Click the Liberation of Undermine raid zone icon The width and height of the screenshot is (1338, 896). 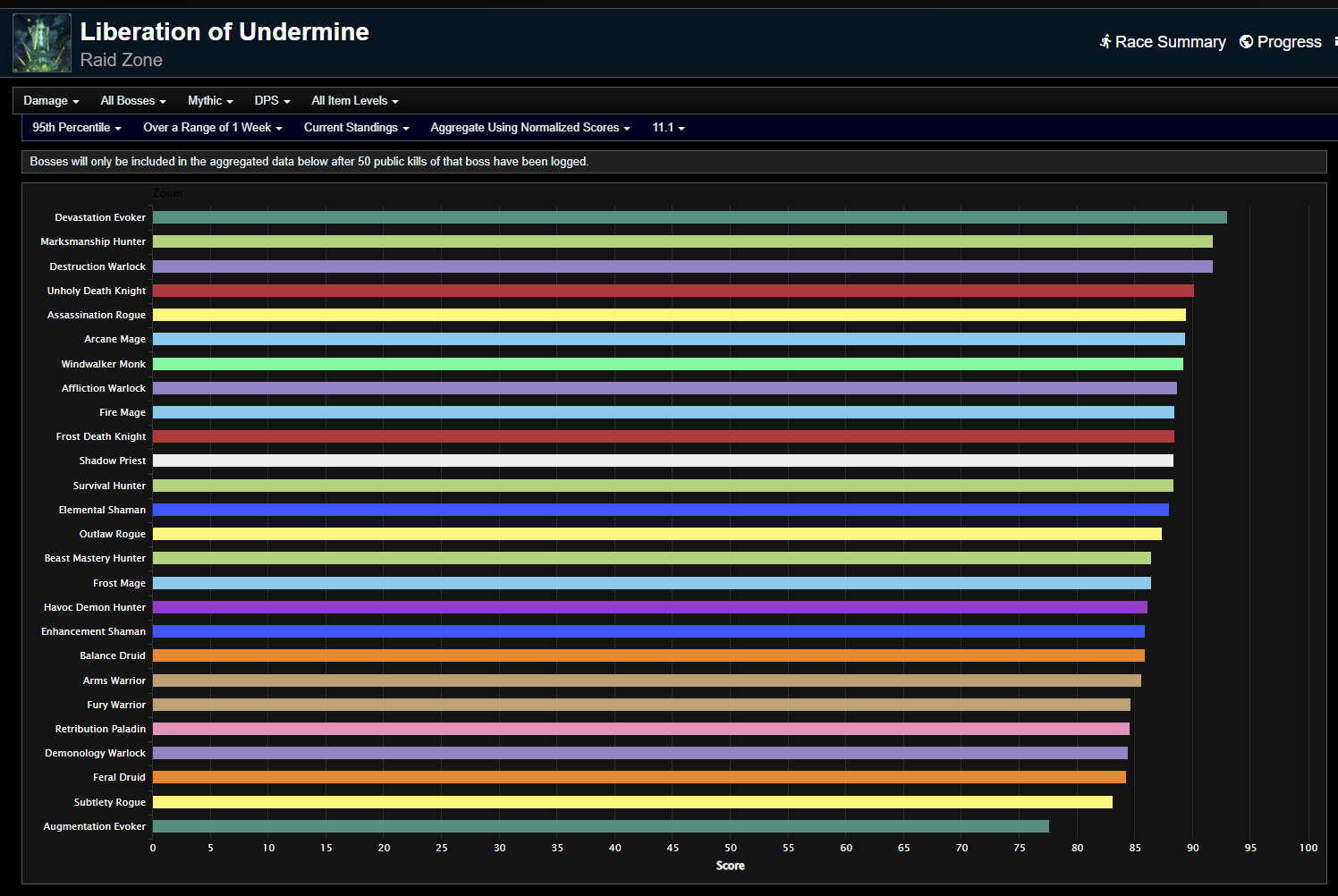point(42,43)
